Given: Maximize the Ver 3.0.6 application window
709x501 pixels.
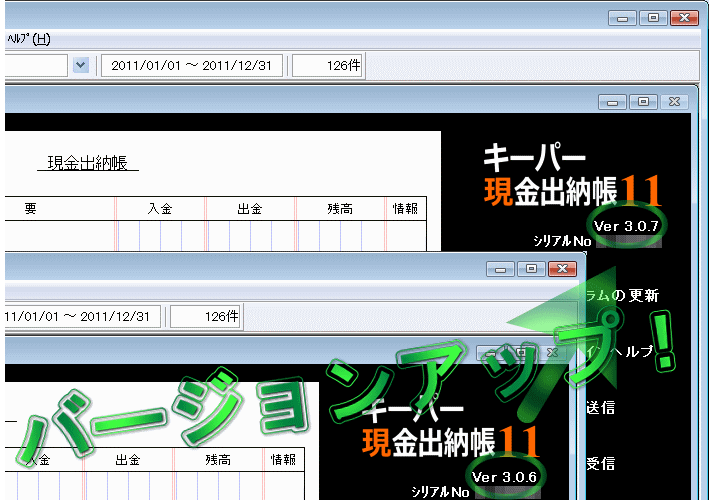Looking at the screenshot, I should pyautogui.click(x=531, y=269).
